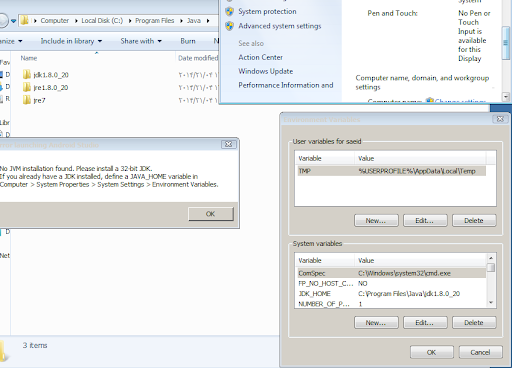Image resolution: width=512 pixels, height=368 pixels.
Task: Click the jdk1.8.0_20 file name
Action: [51, 75]
